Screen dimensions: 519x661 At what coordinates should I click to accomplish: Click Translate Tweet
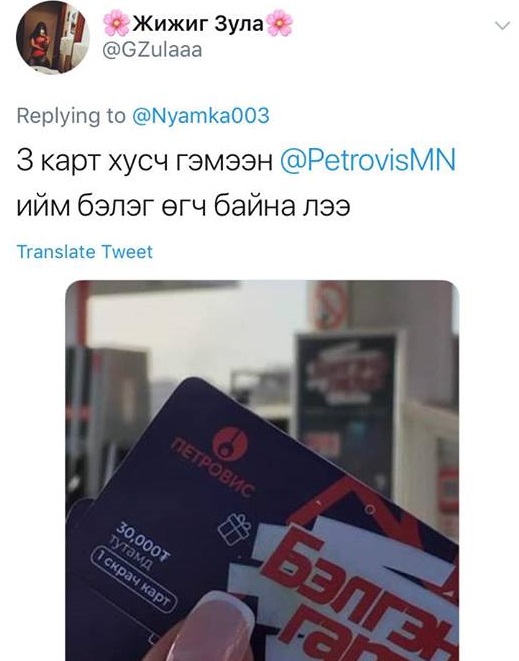click(84, 252)
